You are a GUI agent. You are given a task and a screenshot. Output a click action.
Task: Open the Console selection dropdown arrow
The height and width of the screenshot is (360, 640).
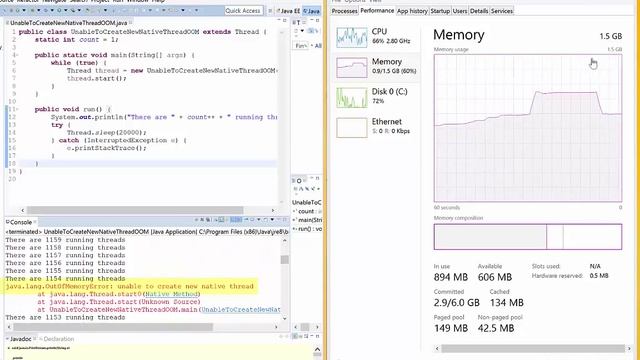click(272, 220)
